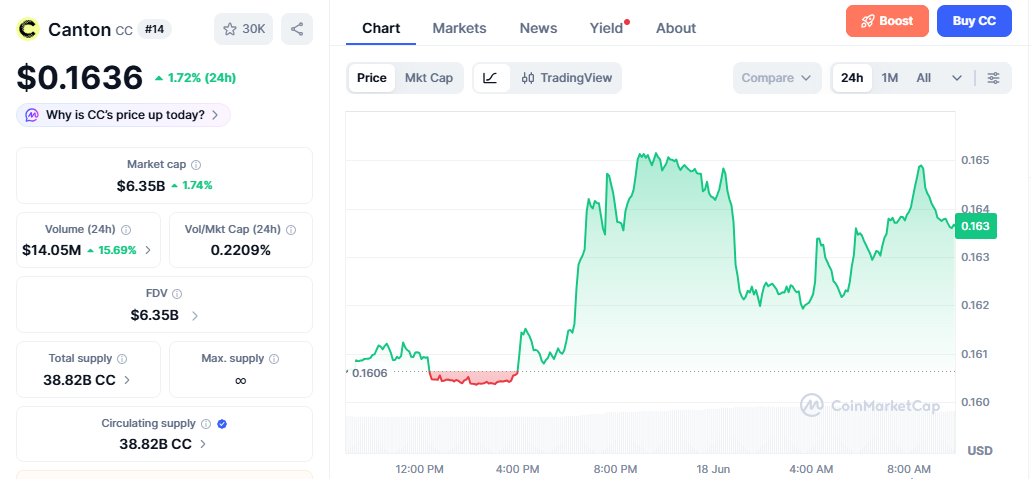Select the 1M time range
The image size is (1031, 479).
coord(890,78)
